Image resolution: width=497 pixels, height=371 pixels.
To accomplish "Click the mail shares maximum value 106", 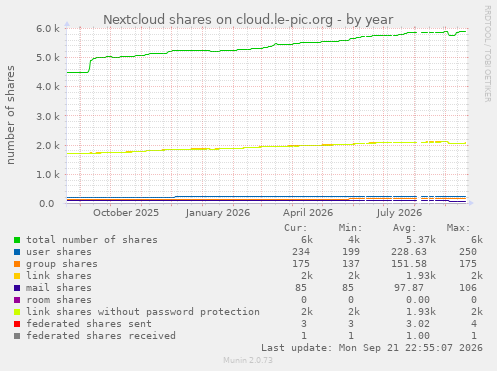I will 468,288.
